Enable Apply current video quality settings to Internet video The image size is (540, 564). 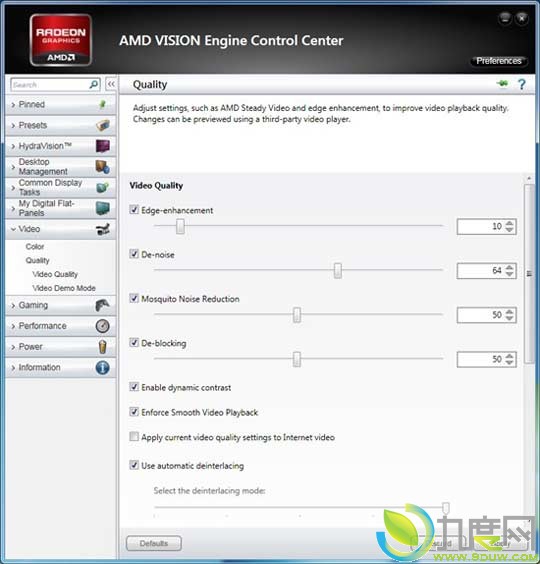coord(134,437)
